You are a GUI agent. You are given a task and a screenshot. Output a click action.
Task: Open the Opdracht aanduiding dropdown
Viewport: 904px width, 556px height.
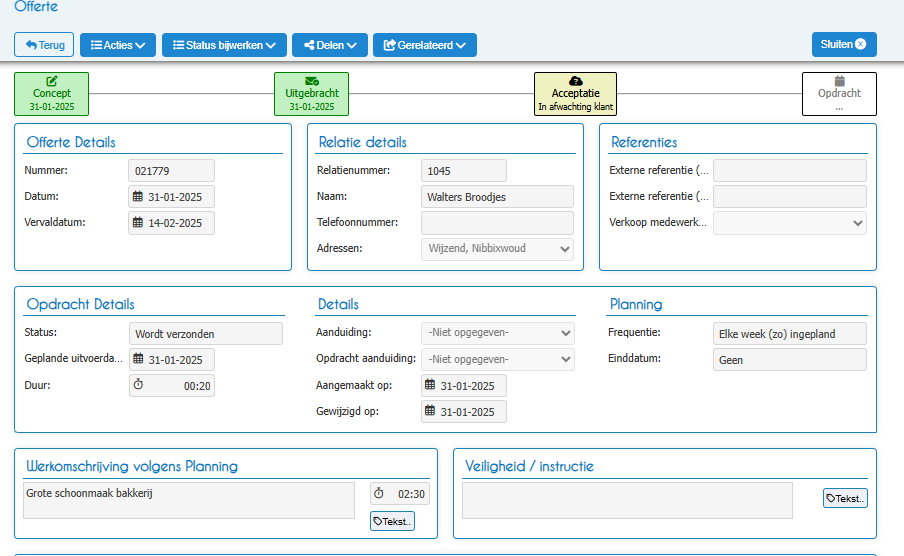click(498, 359)
